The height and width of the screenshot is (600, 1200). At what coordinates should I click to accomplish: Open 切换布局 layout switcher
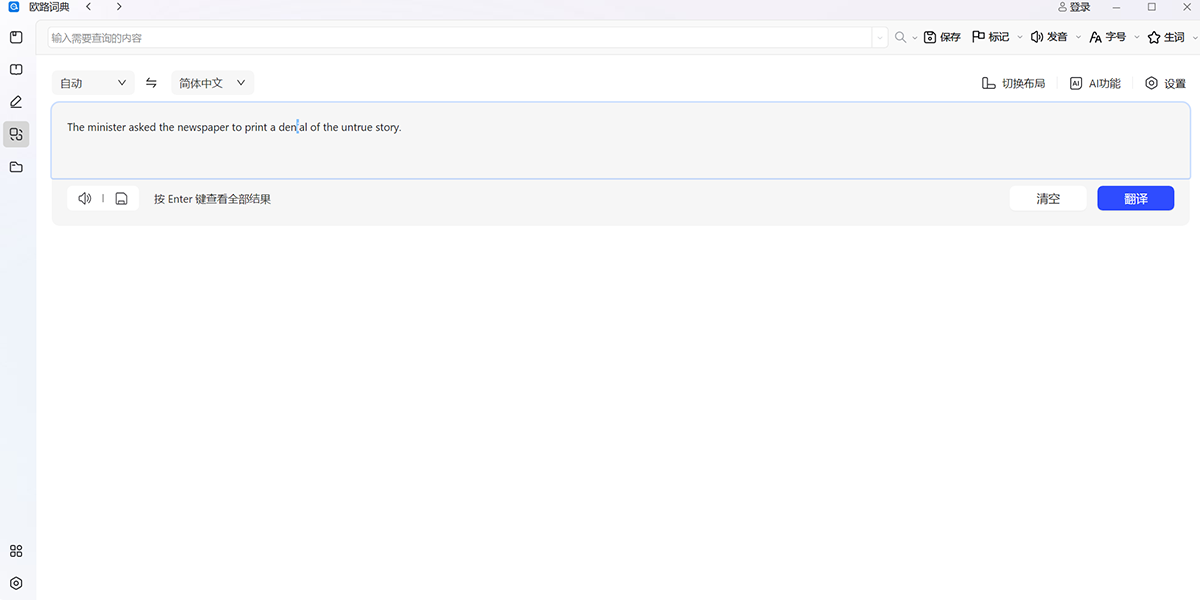point(1013,83)
